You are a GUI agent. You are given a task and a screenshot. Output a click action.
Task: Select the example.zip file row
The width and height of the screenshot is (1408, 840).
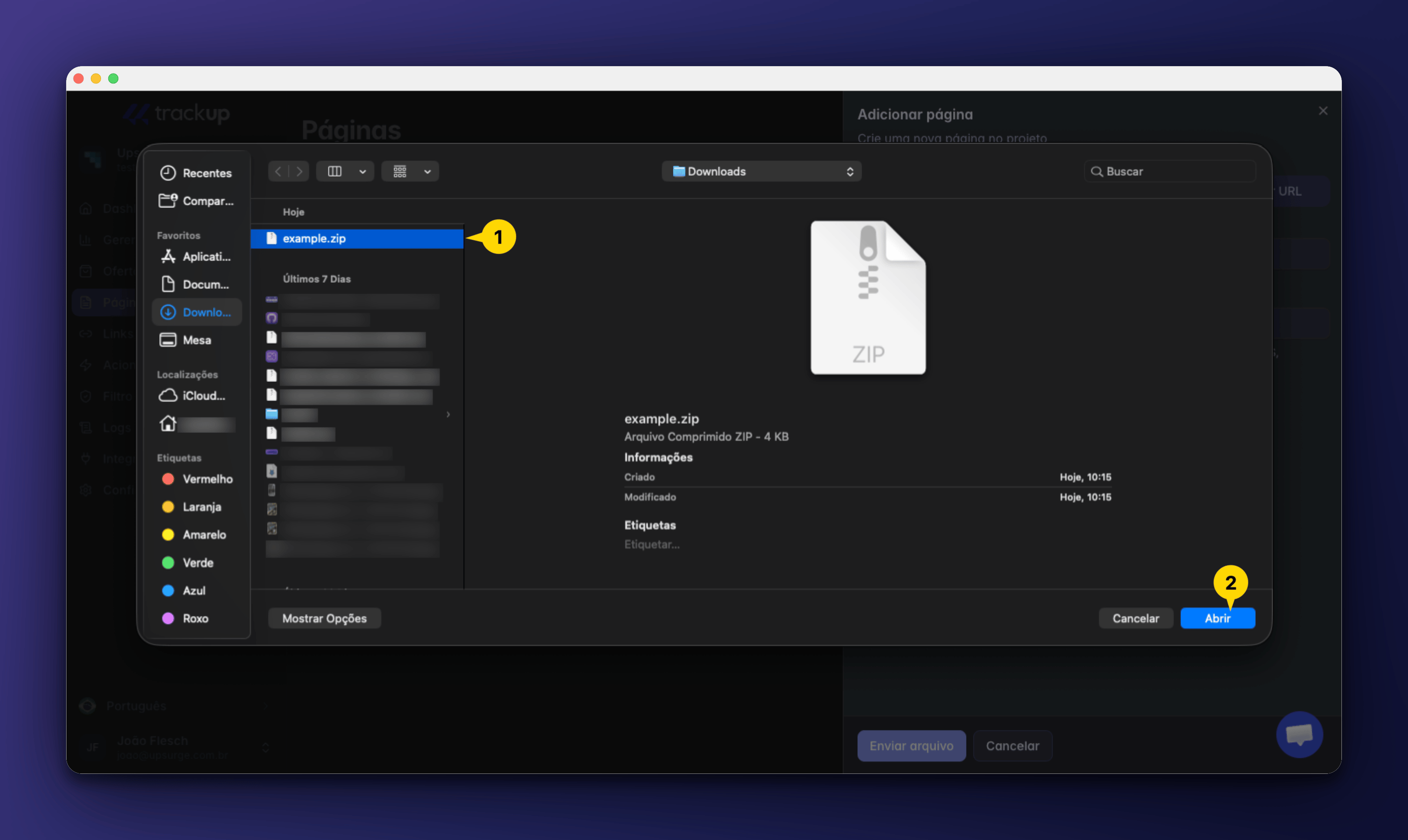(357, 238)
